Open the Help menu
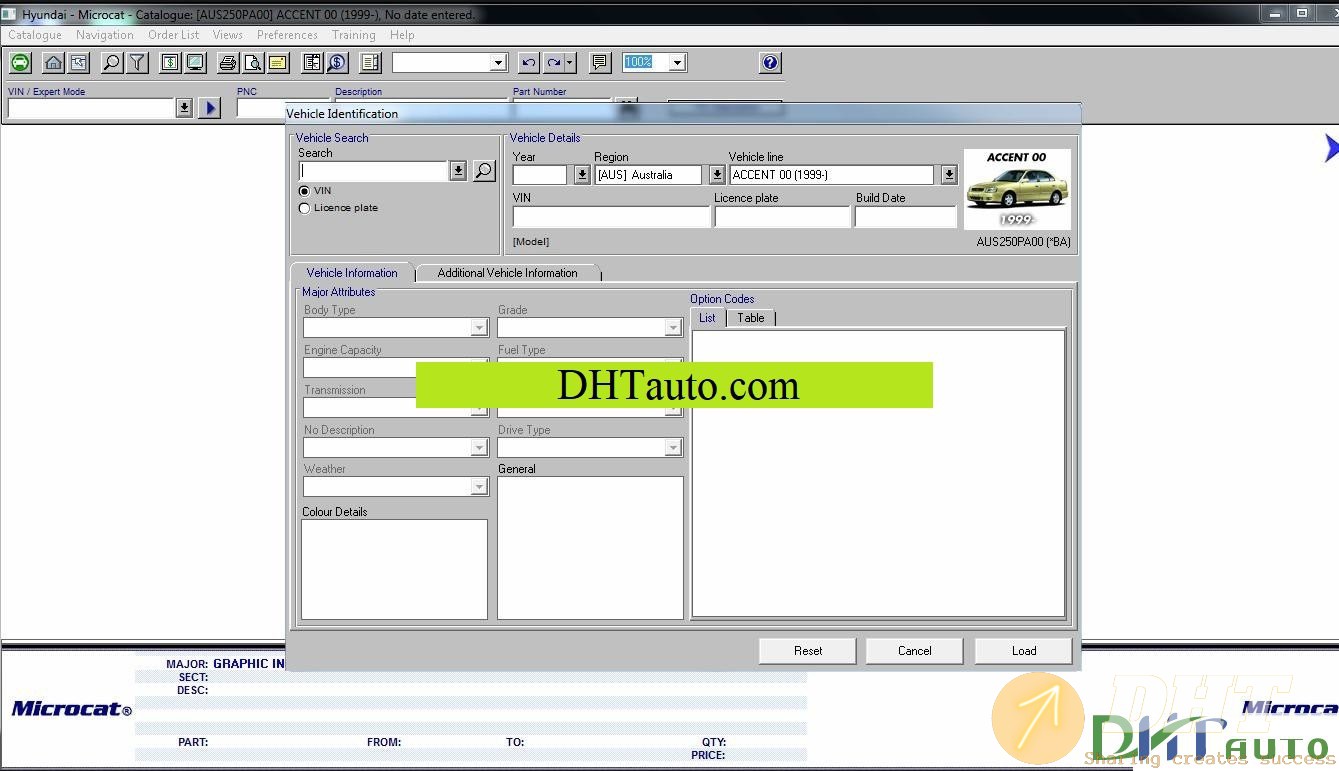This screenshot has height=771, width=1339. [403, 35]
